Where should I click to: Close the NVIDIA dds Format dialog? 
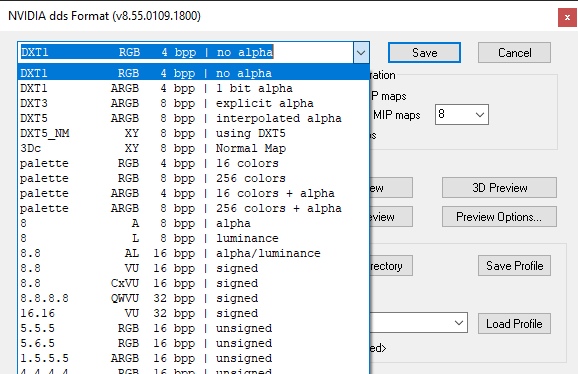tap(567, 17)
